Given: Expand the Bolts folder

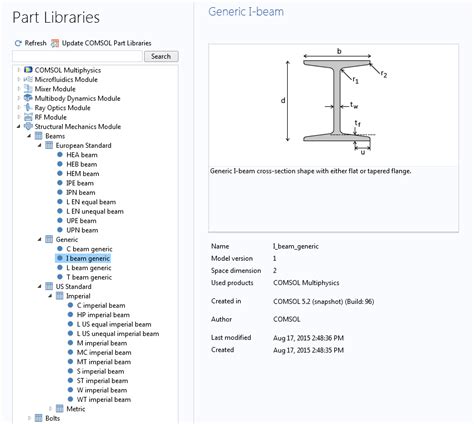Looking at the screenshot, I should tap(29, 418).
